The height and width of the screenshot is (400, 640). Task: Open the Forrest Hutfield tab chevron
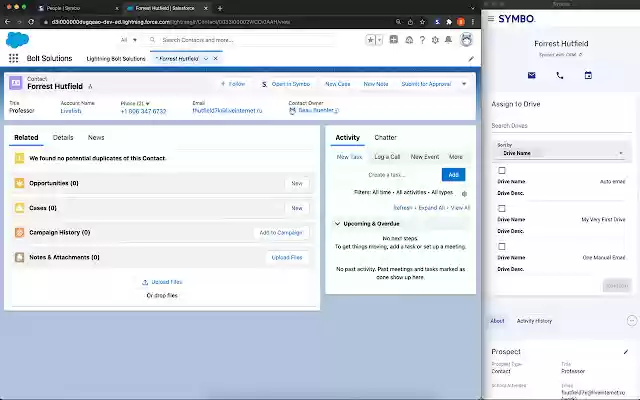(x=206, y=59)
